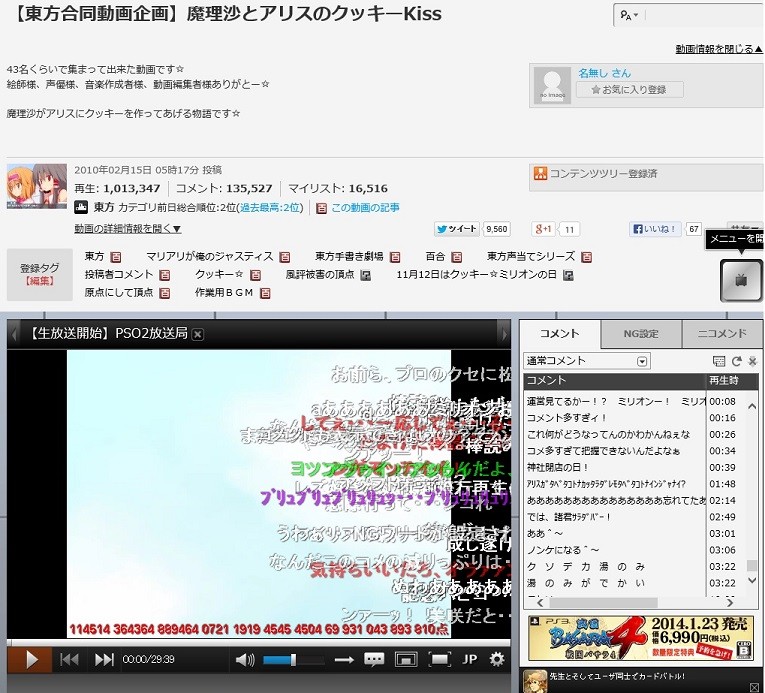
Task: Reload the comment list icon
Action: pyautogui.click(x=736, y=361)
